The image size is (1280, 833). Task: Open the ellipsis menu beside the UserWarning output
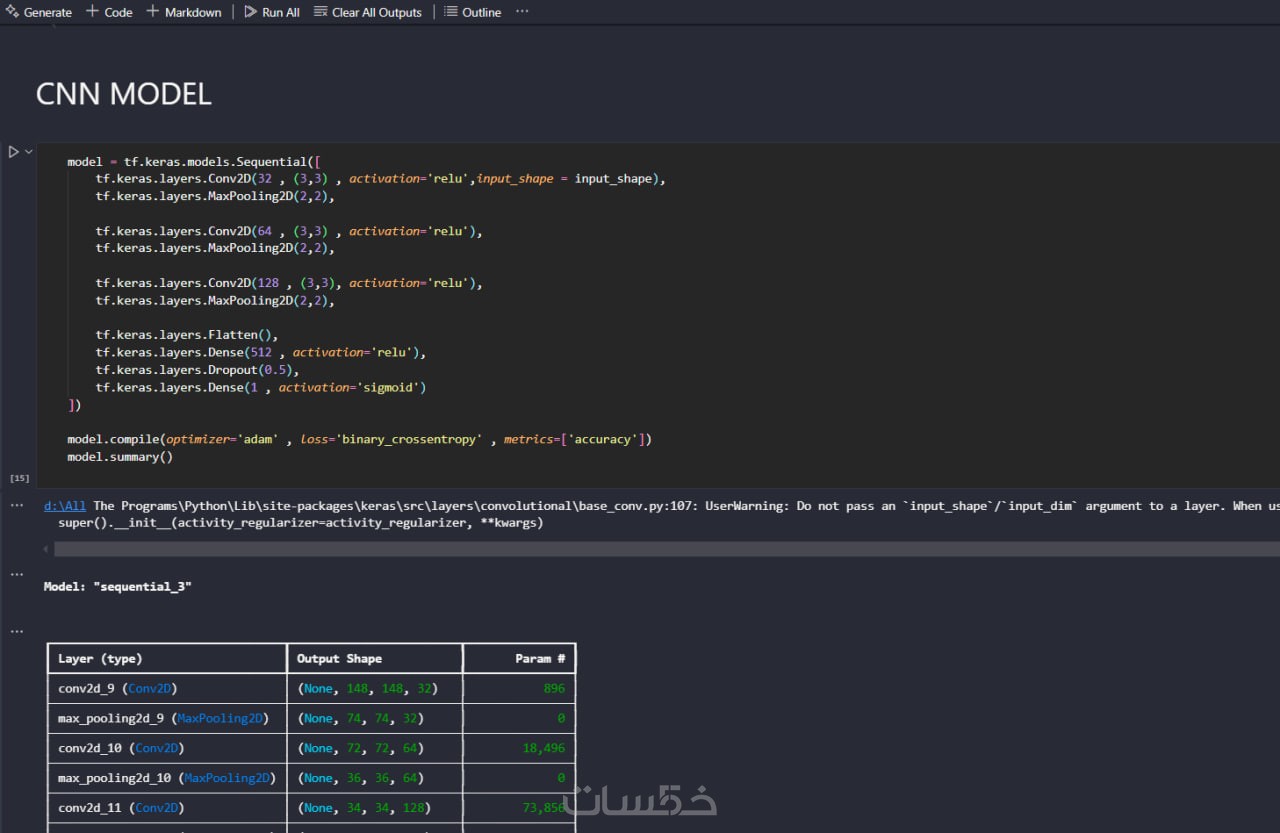16,506
